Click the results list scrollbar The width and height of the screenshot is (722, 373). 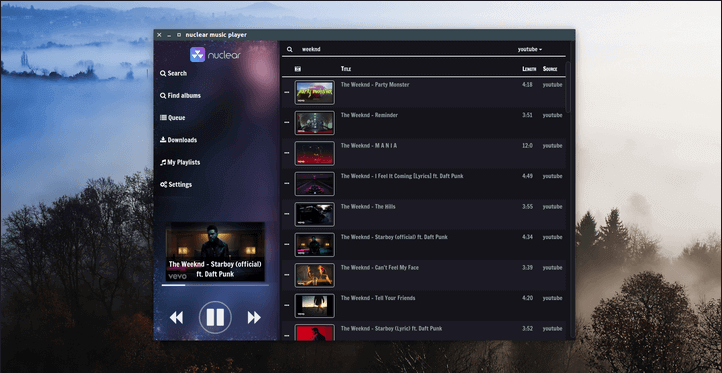pyautogui.click(x=568, y=87)
